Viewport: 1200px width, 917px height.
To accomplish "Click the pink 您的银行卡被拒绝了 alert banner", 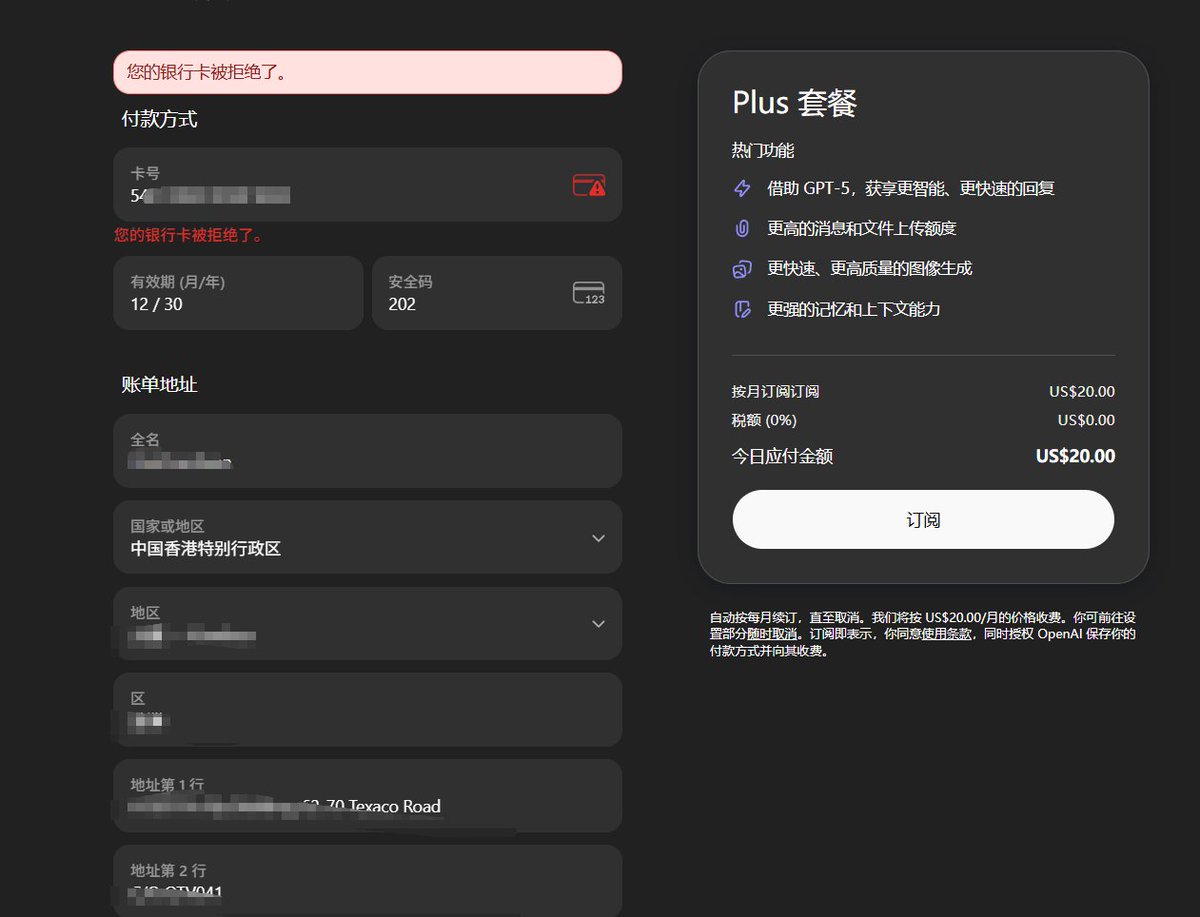I will pyautogui.click(x=368, y=72).
